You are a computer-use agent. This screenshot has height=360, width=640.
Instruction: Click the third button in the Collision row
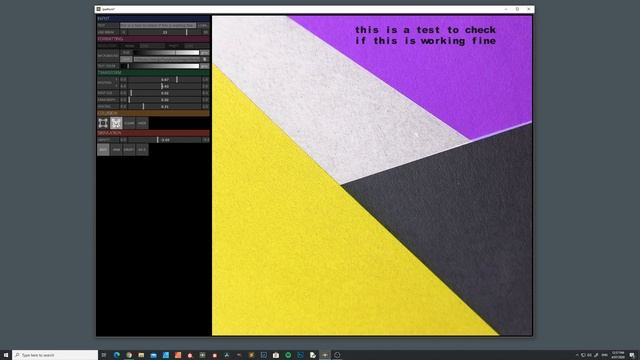129,123
